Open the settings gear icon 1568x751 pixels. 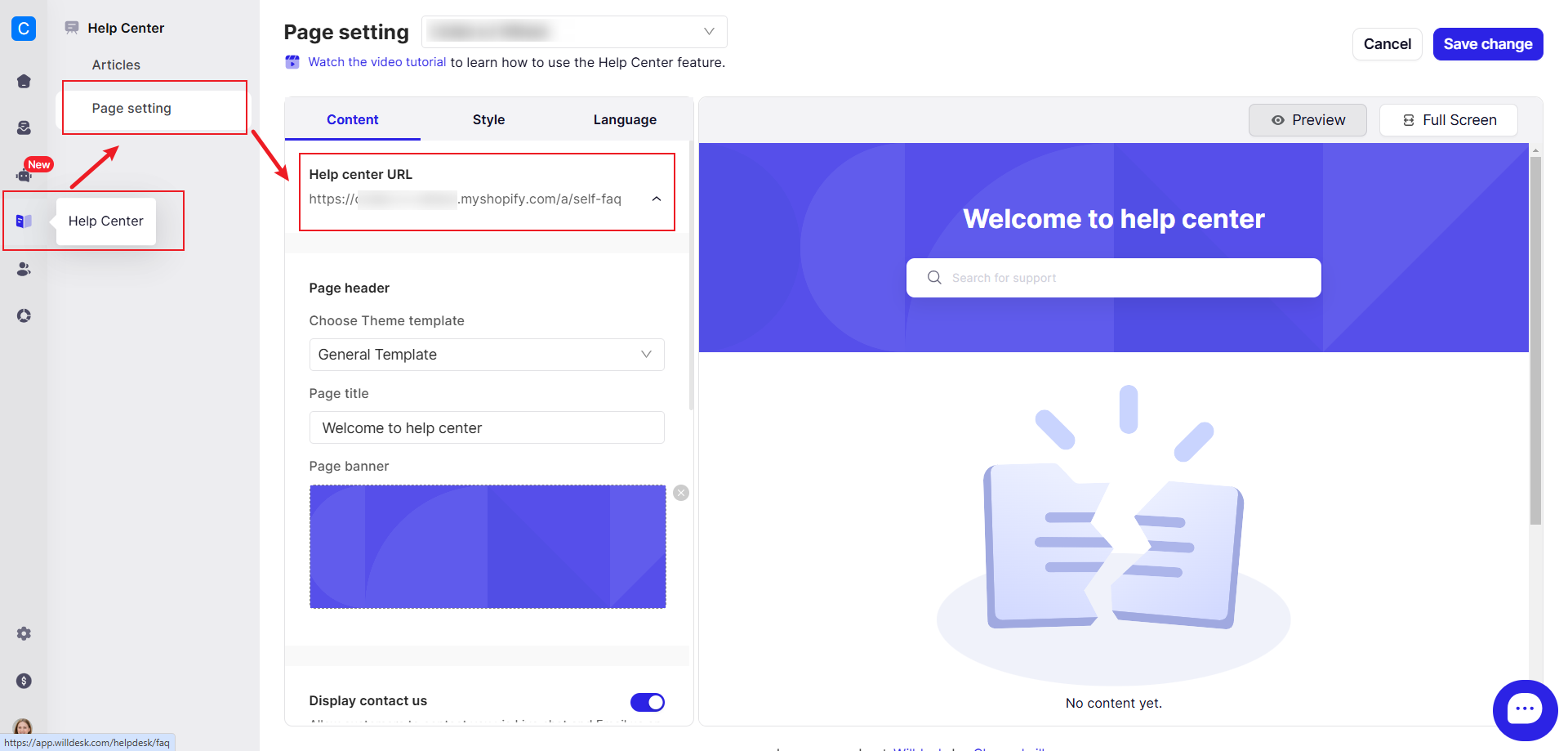24,633
